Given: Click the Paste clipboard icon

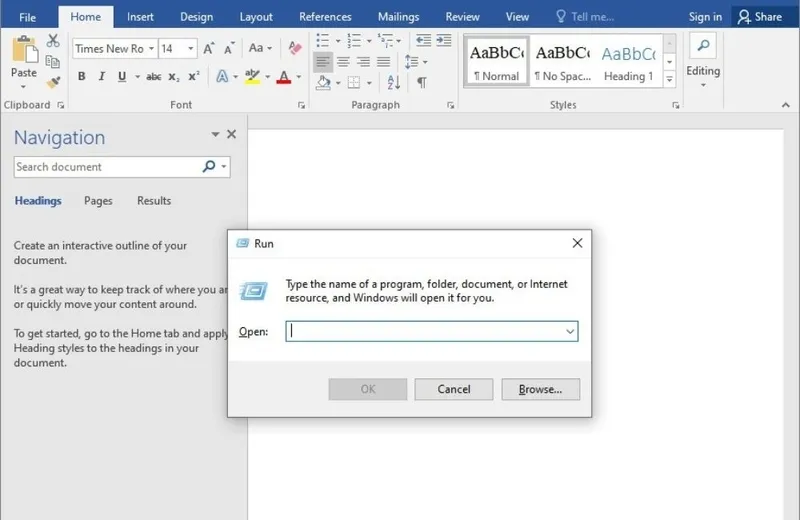Looking at the screenshot, I should click(24, 50).
